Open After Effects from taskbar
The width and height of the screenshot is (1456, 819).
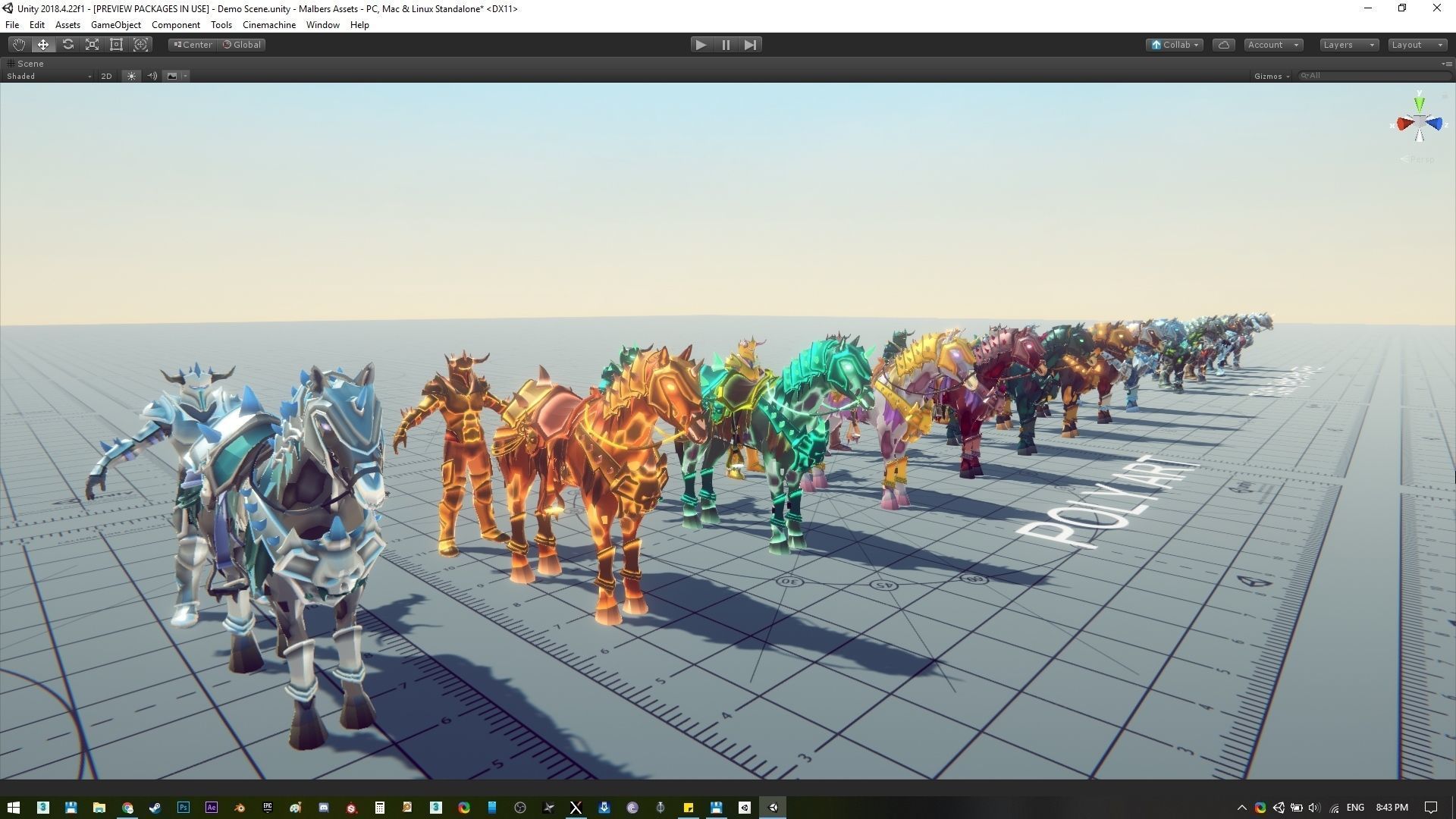click(x=211, y=808)
